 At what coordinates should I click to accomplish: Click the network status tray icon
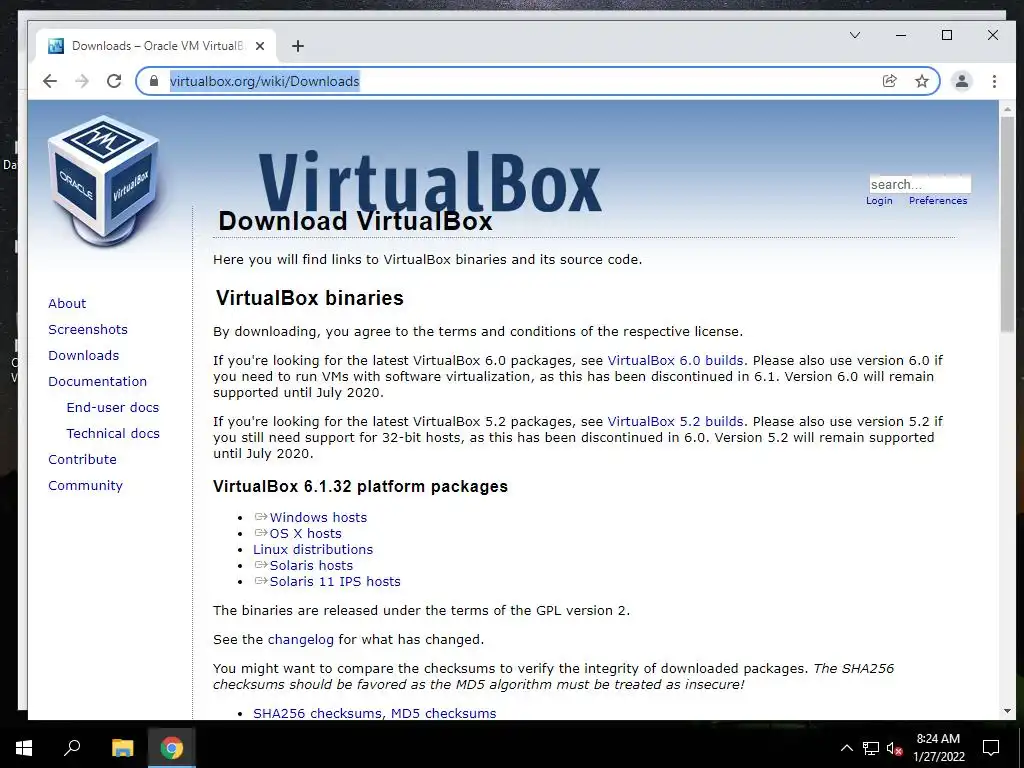point(871,748)
